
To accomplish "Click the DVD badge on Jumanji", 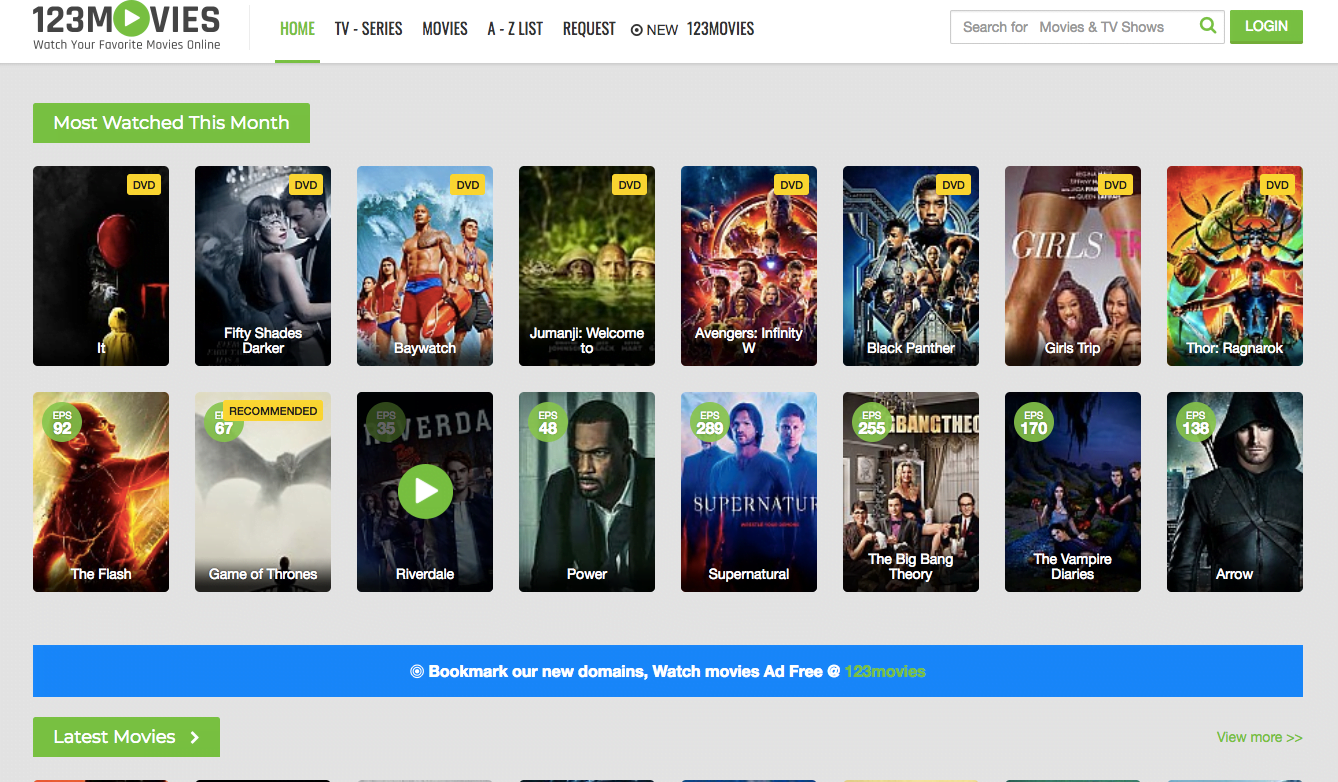I will [630, 185].
